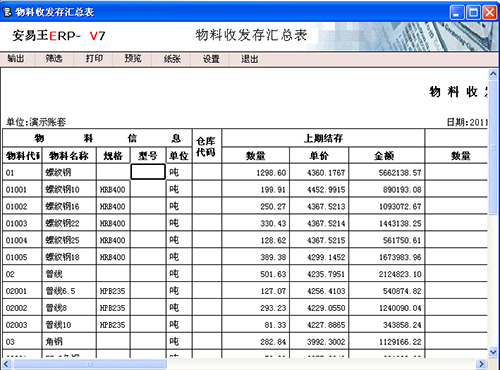Image resolution: width=500 pixels, height=370 pixels.
Task: Click the material name 螺纹钢22
Action: (x=62, y=223)
